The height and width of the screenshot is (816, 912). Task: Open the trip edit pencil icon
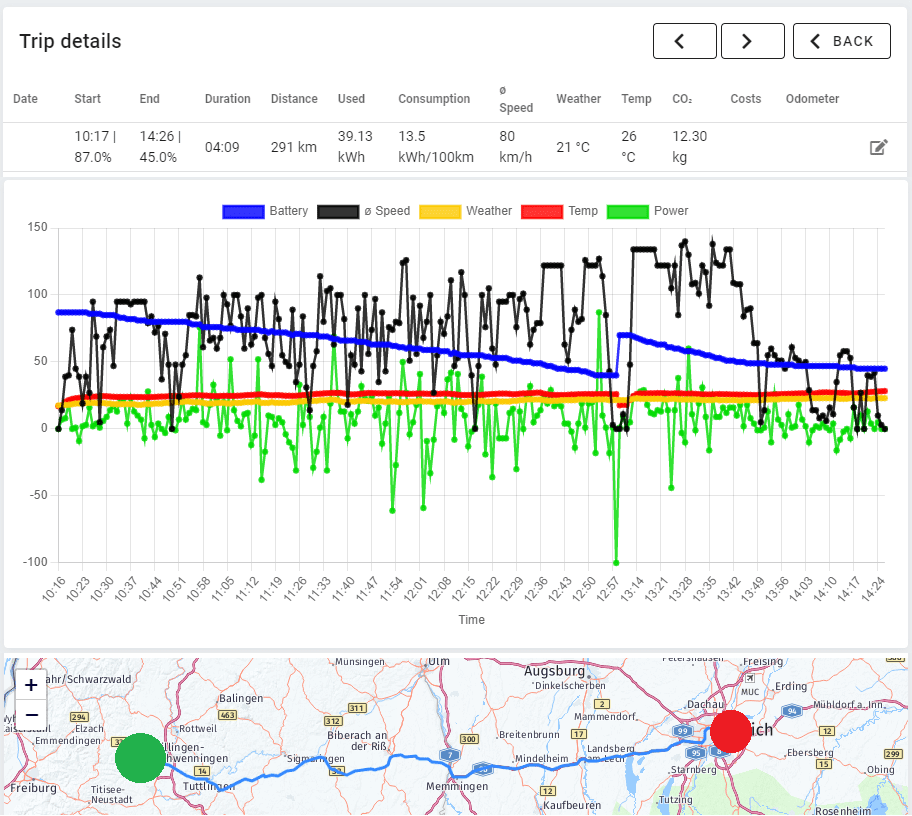click(x=878, y=147)
